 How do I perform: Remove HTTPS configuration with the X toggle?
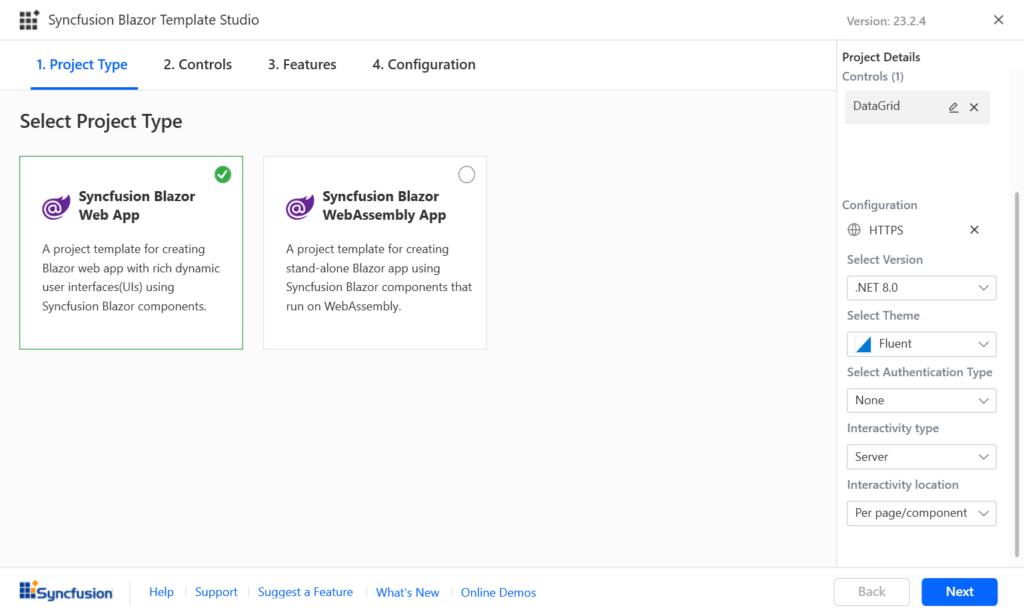[974, 229]
